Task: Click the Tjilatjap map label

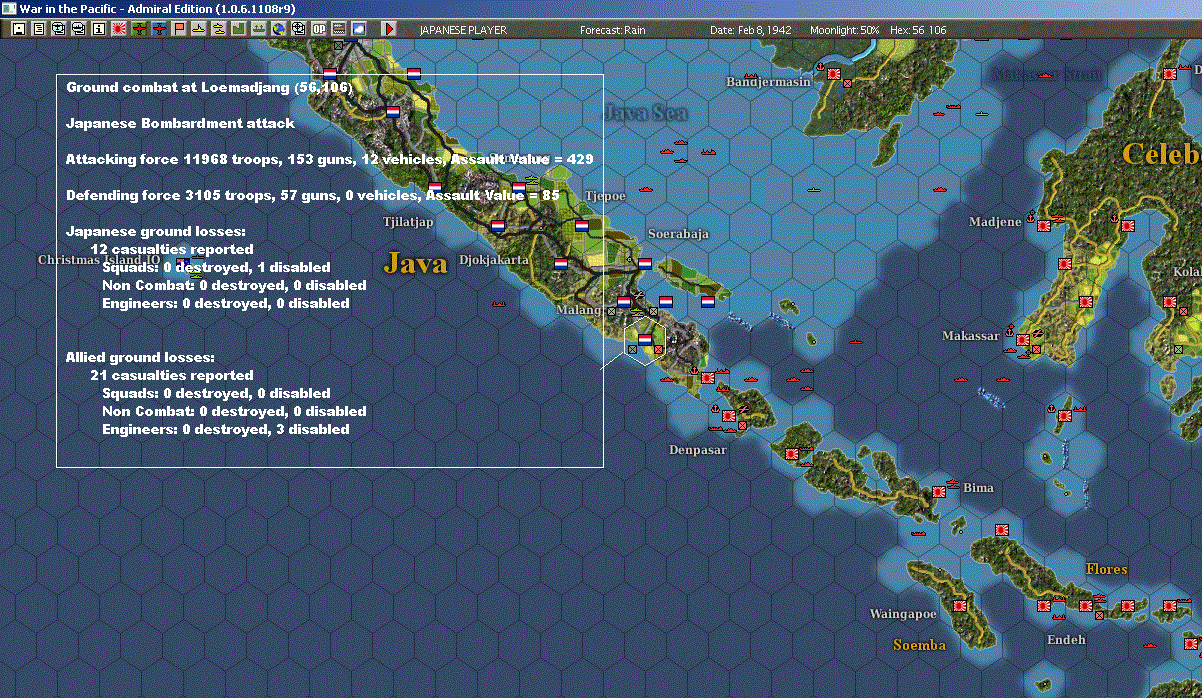Action: [x=408, y=222]
